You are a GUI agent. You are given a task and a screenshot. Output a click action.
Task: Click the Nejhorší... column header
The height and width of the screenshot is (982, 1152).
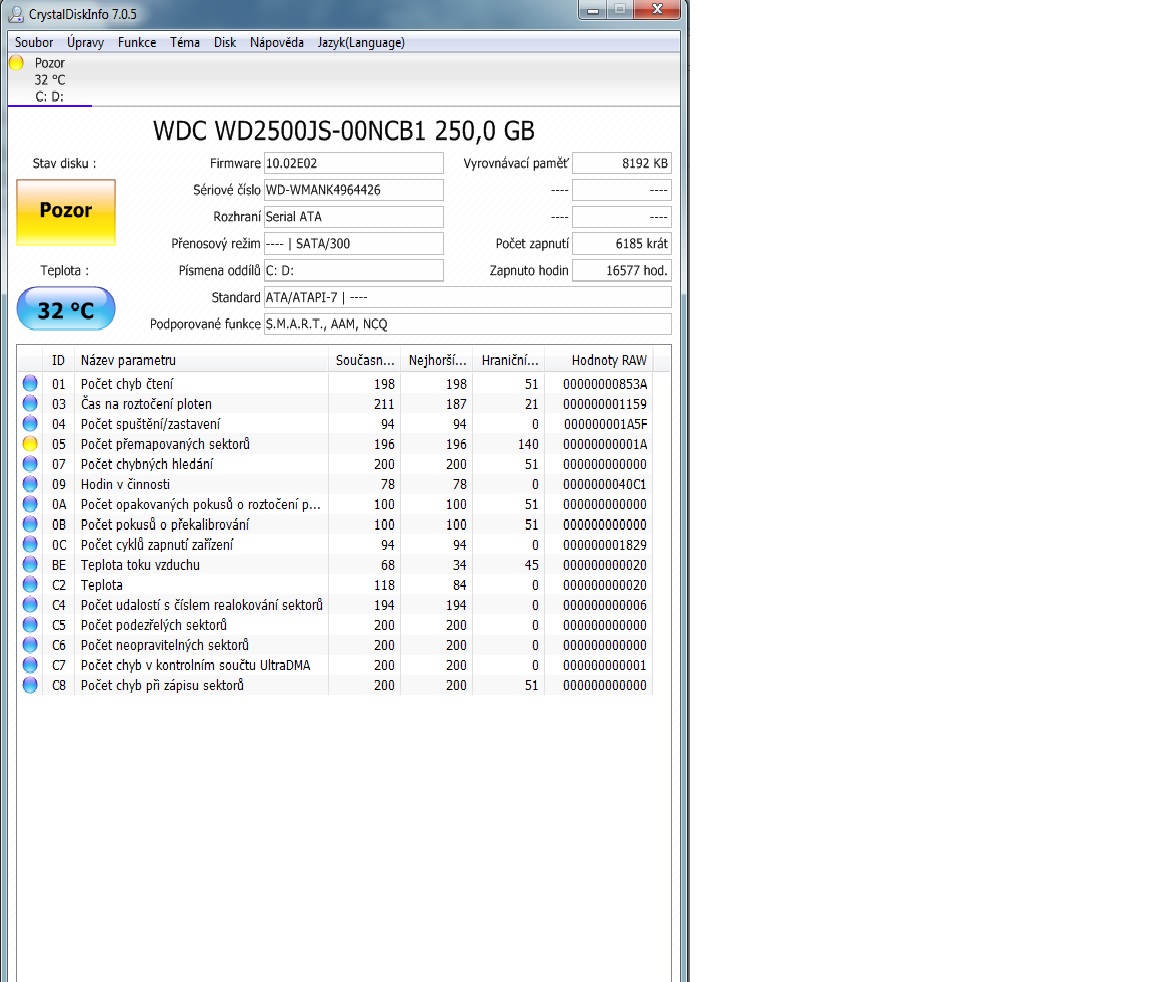pyautogui.click(x=436, y=360)
